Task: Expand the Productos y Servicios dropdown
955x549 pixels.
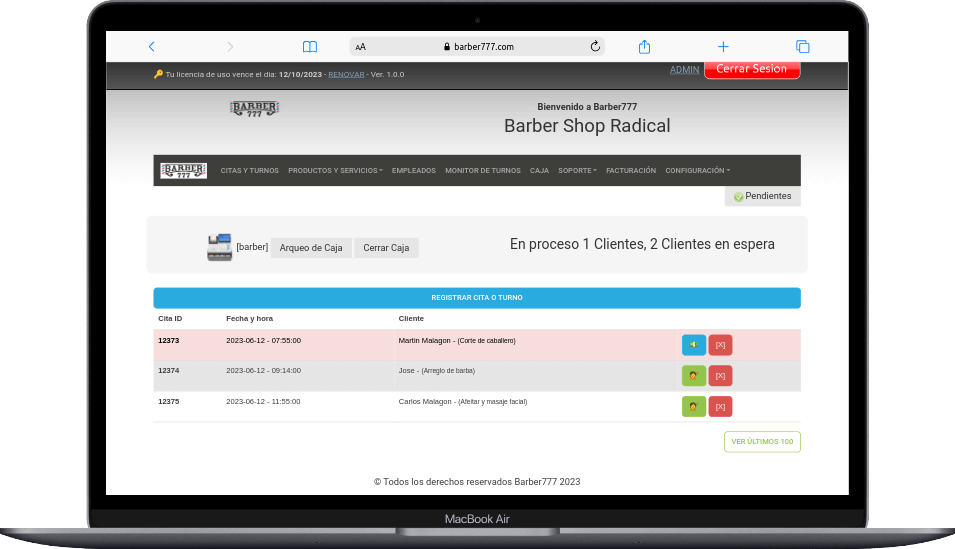Action: tap(335, 171)
